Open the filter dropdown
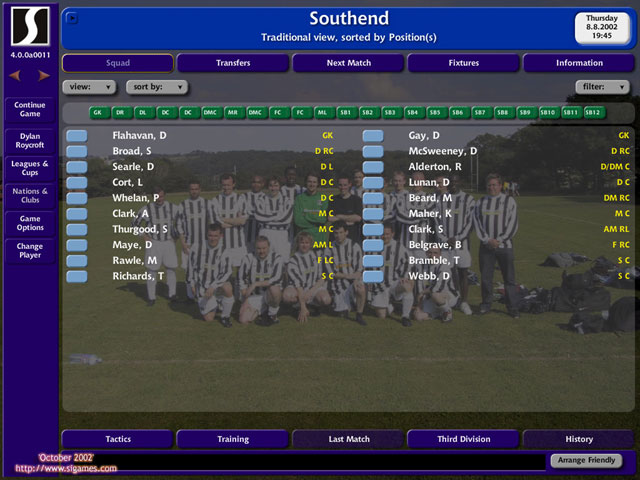This screenshot has height=480, width=640. coord(603,87)
